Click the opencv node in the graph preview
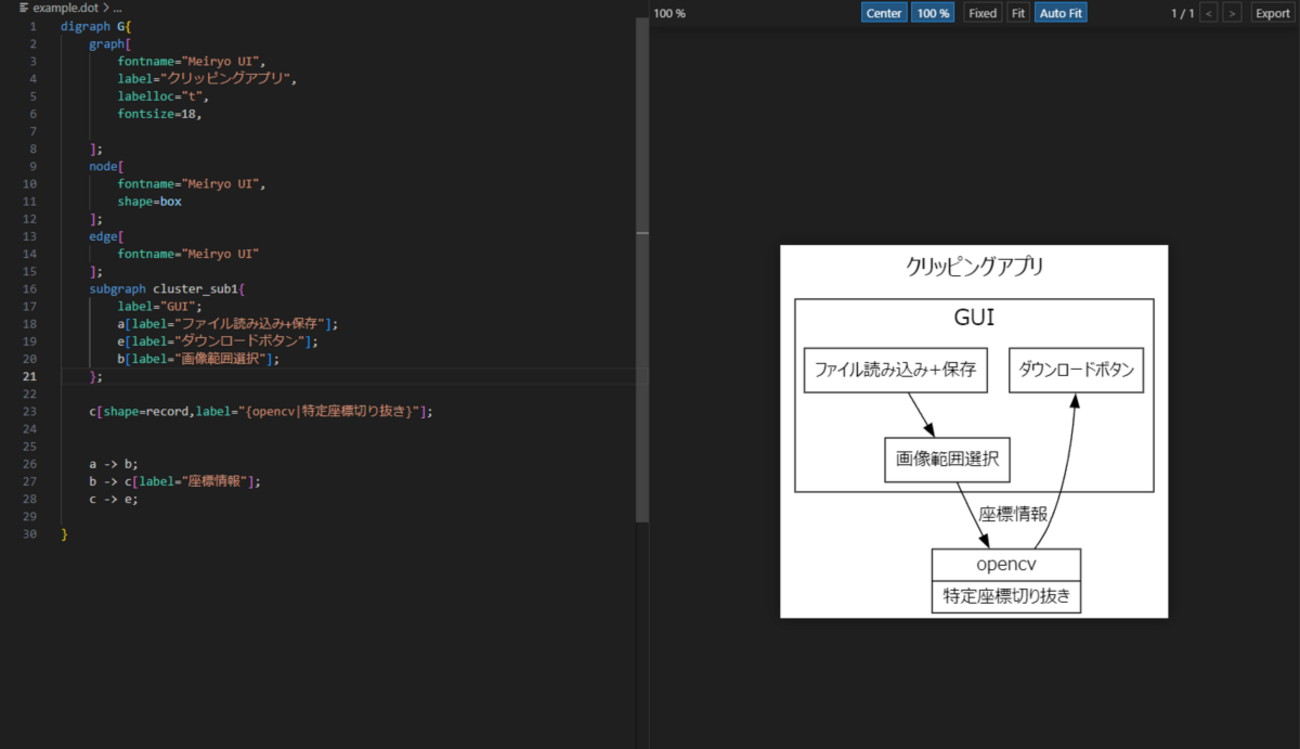 [x=1005, y=563]
